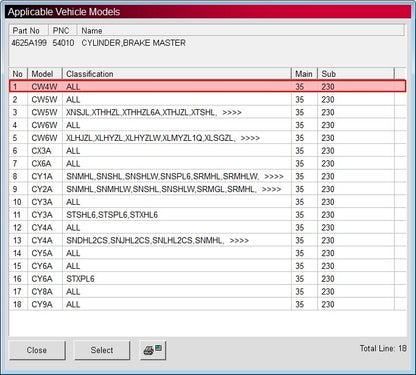This screenshot has width=416, height=375.
Task: Select row 17 model CY8A
Action: (207, 291)
